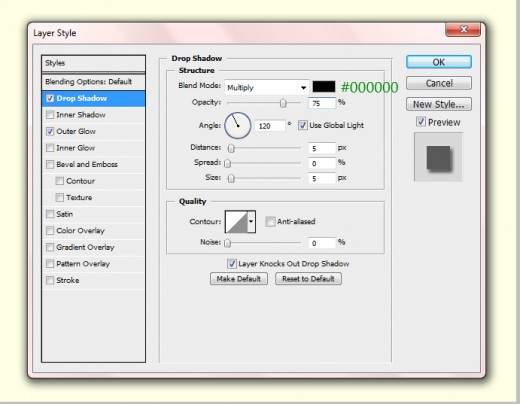Enable the Pattern Overlay checkbox

50,264
